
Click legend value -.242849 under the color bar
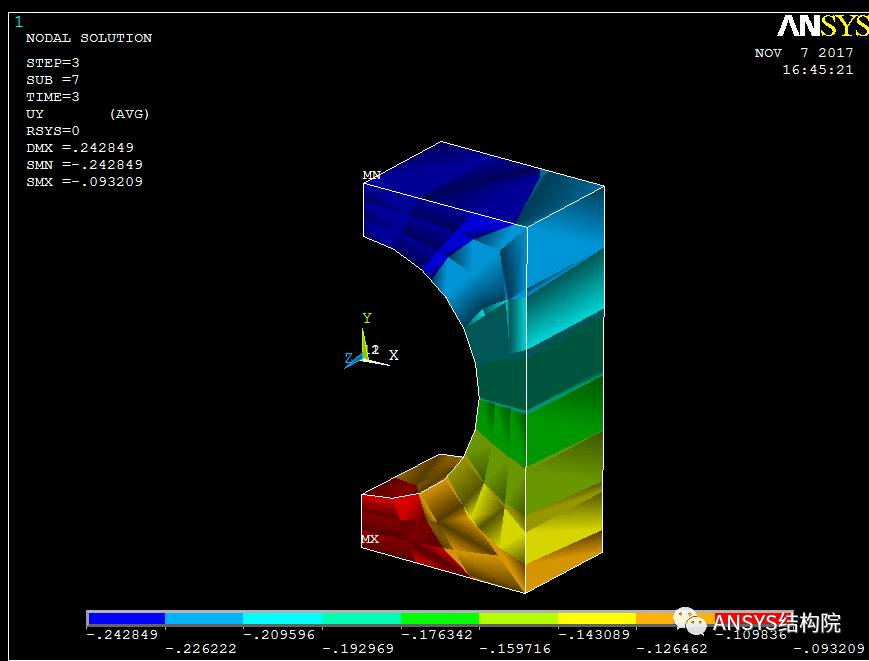point(122,635)
